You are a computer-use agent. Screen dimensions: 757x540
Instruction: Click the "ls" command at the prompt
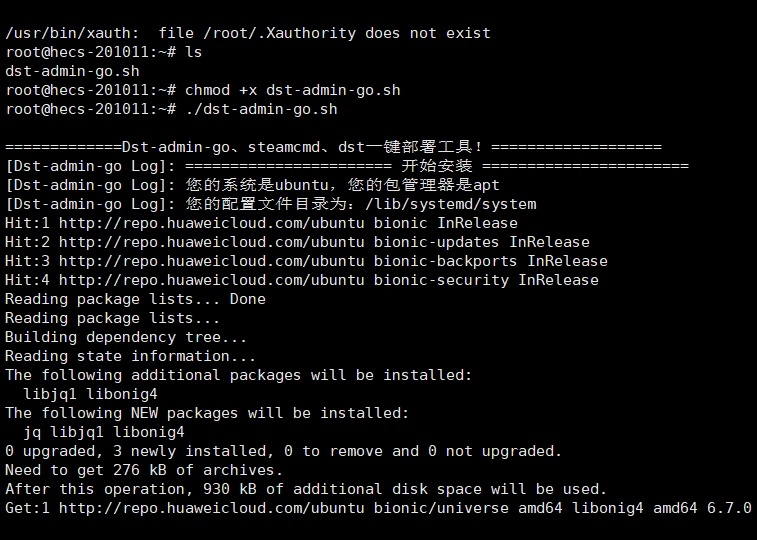194,52
